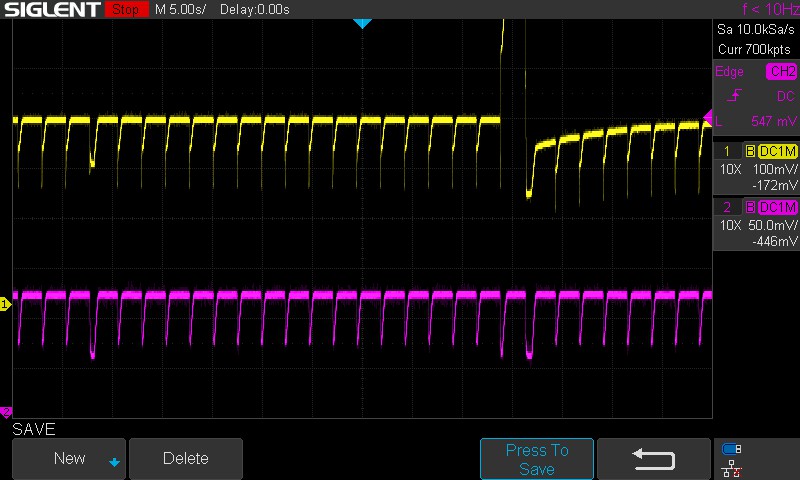Click the yellow channel 1 ground marker

(5, 305)
